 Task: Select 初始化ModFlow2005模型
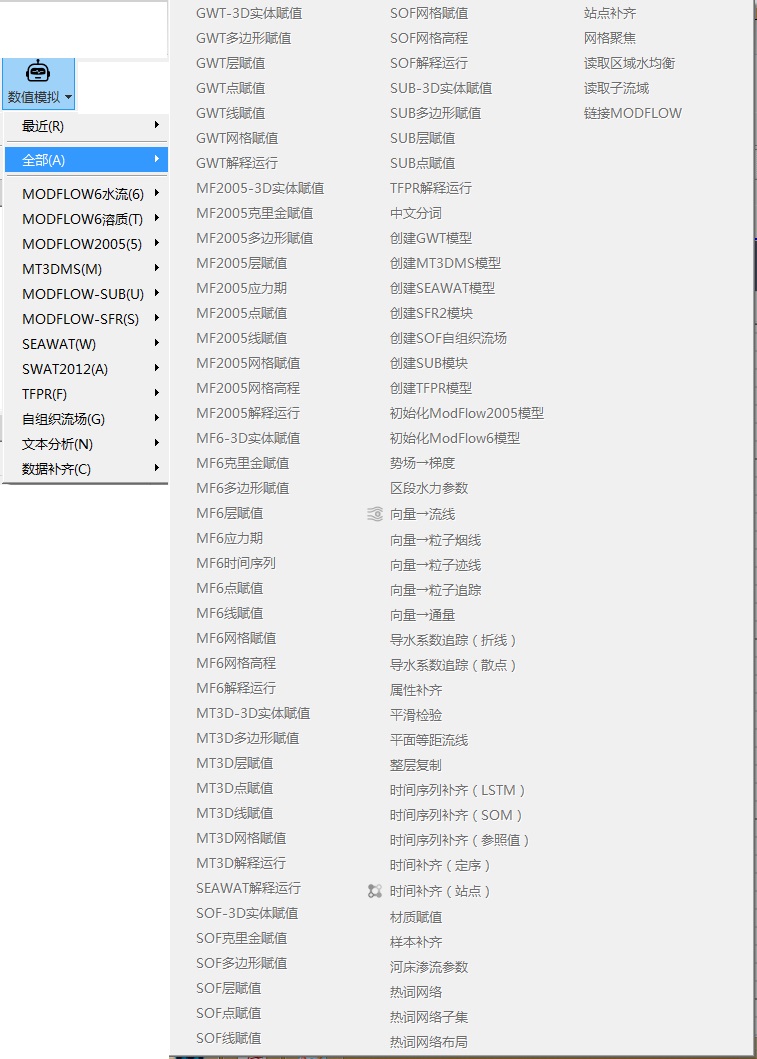[467, 413]
